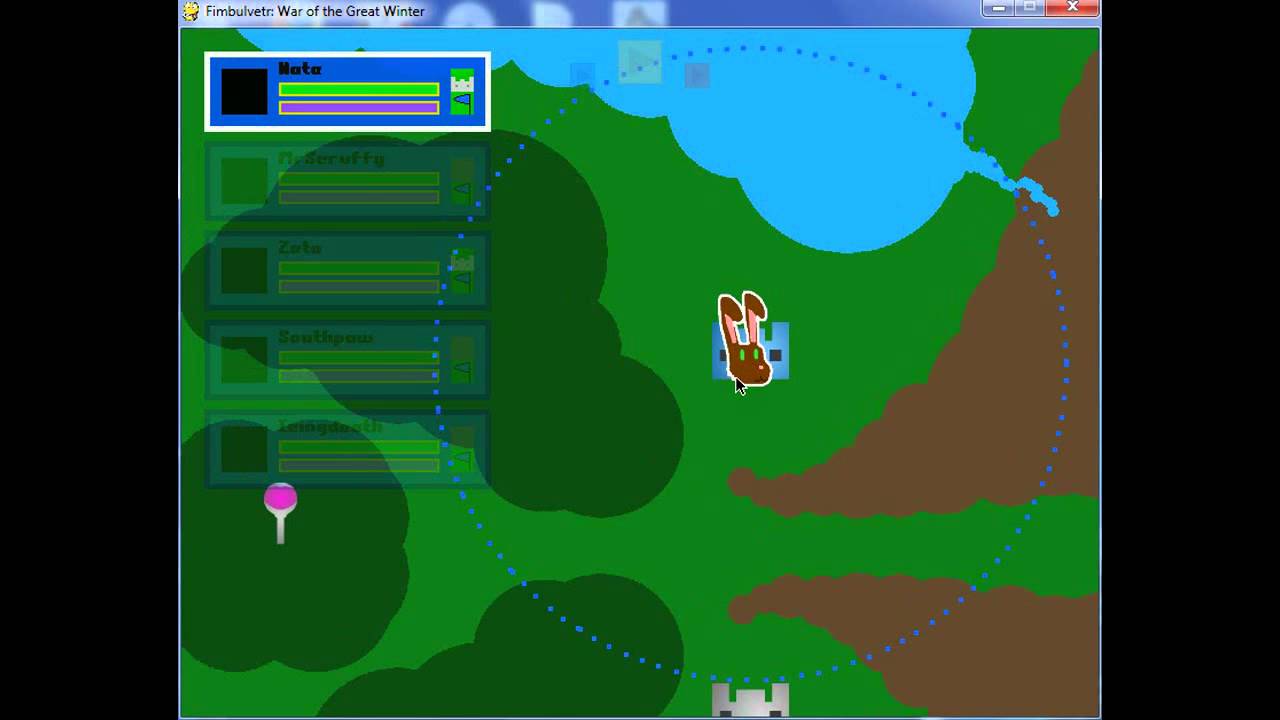Click Nata's purple energy bar
Viewport: 1280px width, 720px height.
tap(359, 108)
